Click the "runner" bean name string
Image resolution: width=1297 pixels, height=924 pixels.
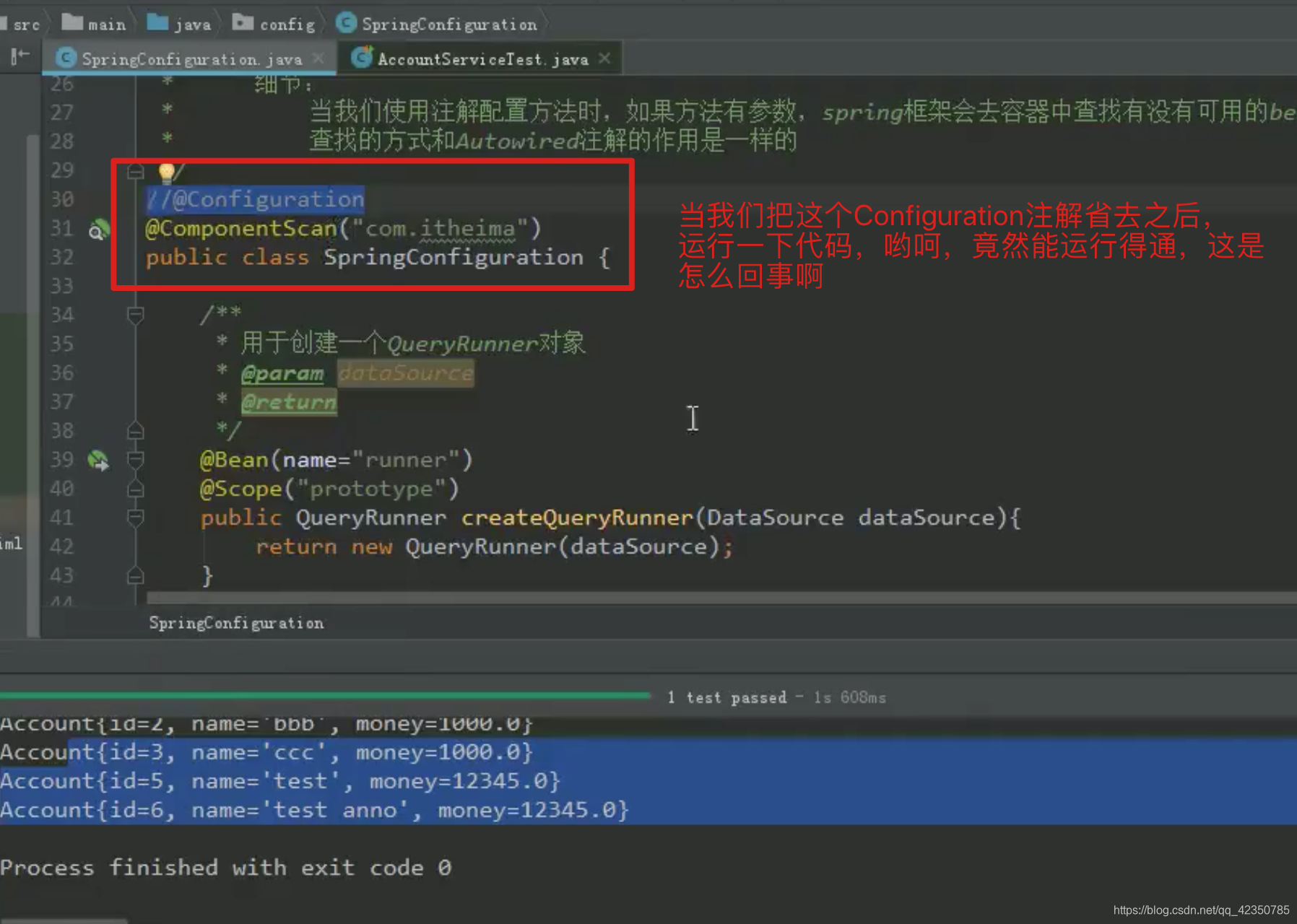pyautogui.click(x=406, y=460)
